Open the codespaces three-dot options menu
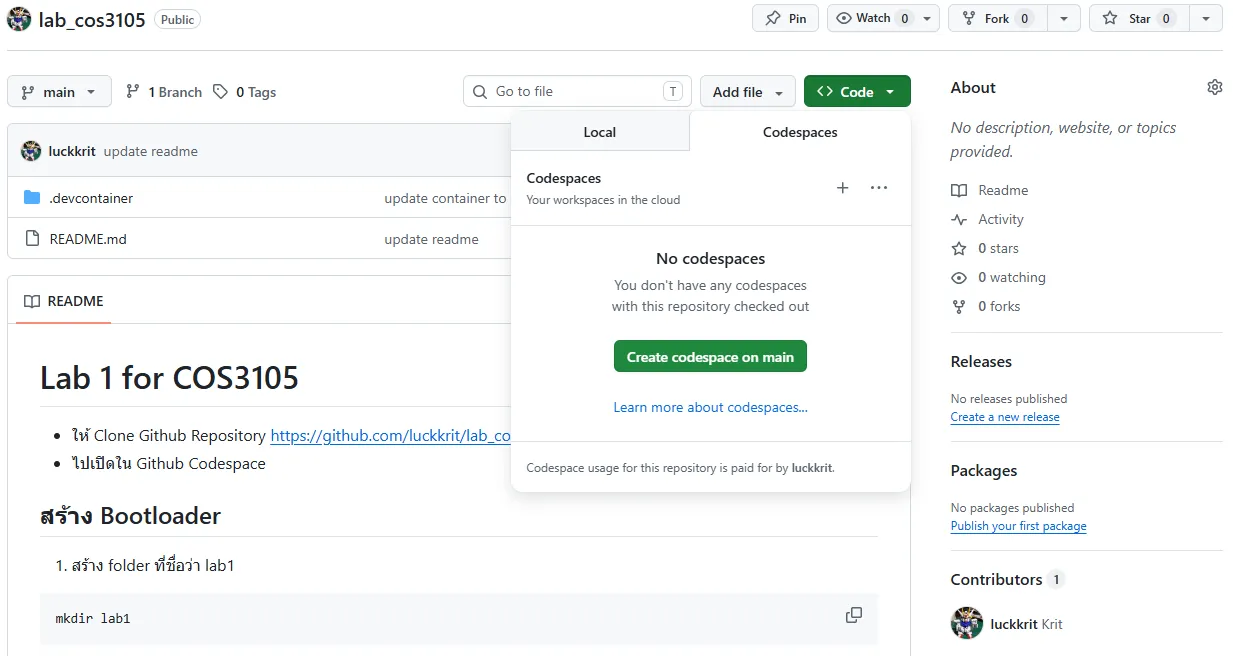 [879, 188]
